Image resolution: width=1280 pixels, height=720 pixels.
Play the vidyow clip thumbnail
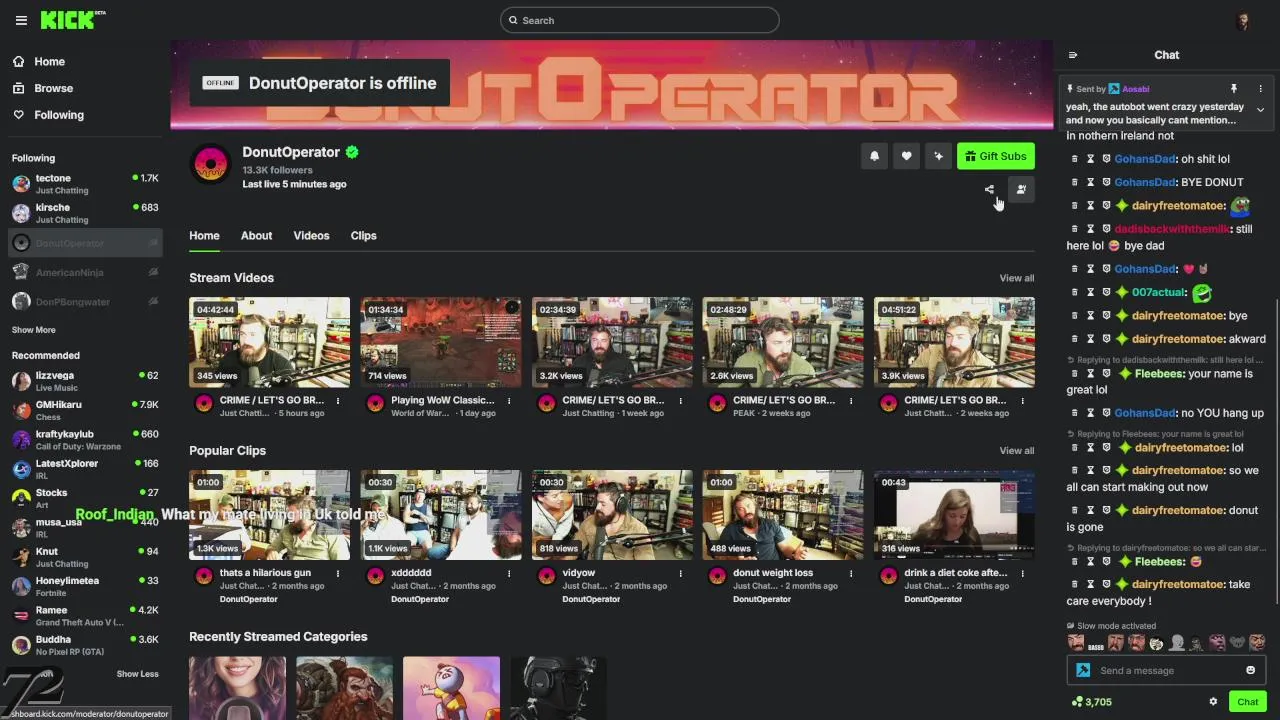click(x=611, y=515)
